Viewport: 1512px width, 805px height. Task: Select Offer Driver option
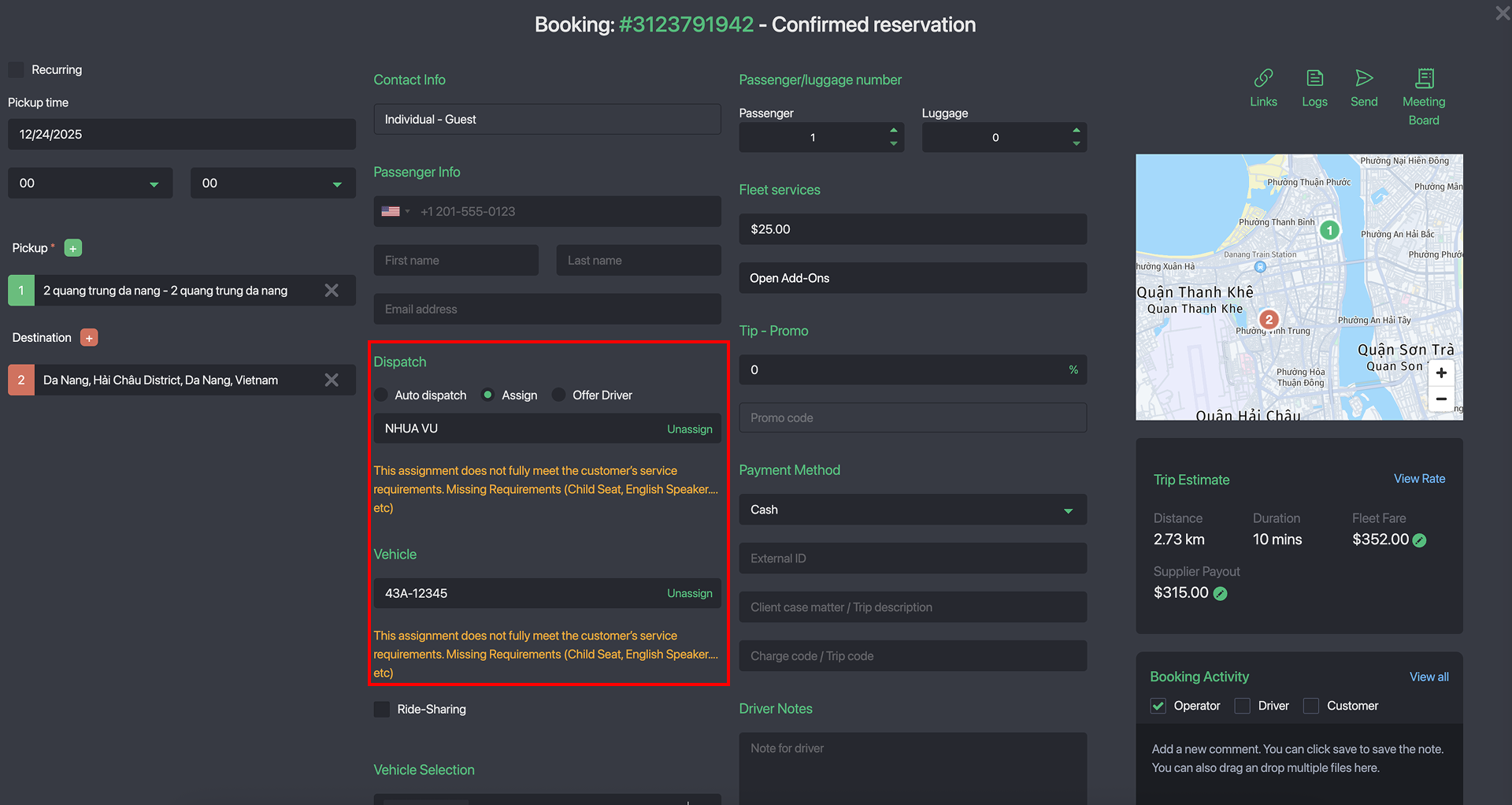tap(558, 395)
